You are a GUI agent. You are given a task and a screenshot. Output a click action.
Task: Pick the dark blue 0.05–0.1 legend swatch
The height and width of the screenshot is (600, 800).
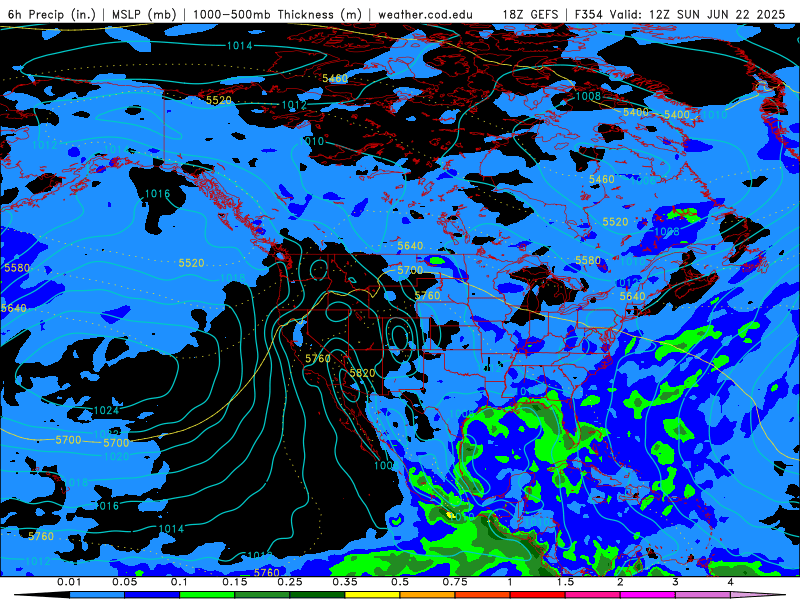pyautogui.click(x=152, y=595)
